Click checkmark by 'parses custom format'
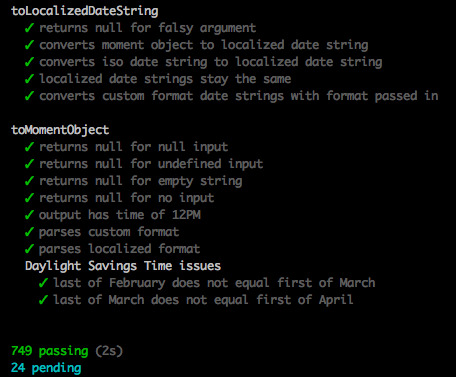456x377 pixels. coord(29,232)
